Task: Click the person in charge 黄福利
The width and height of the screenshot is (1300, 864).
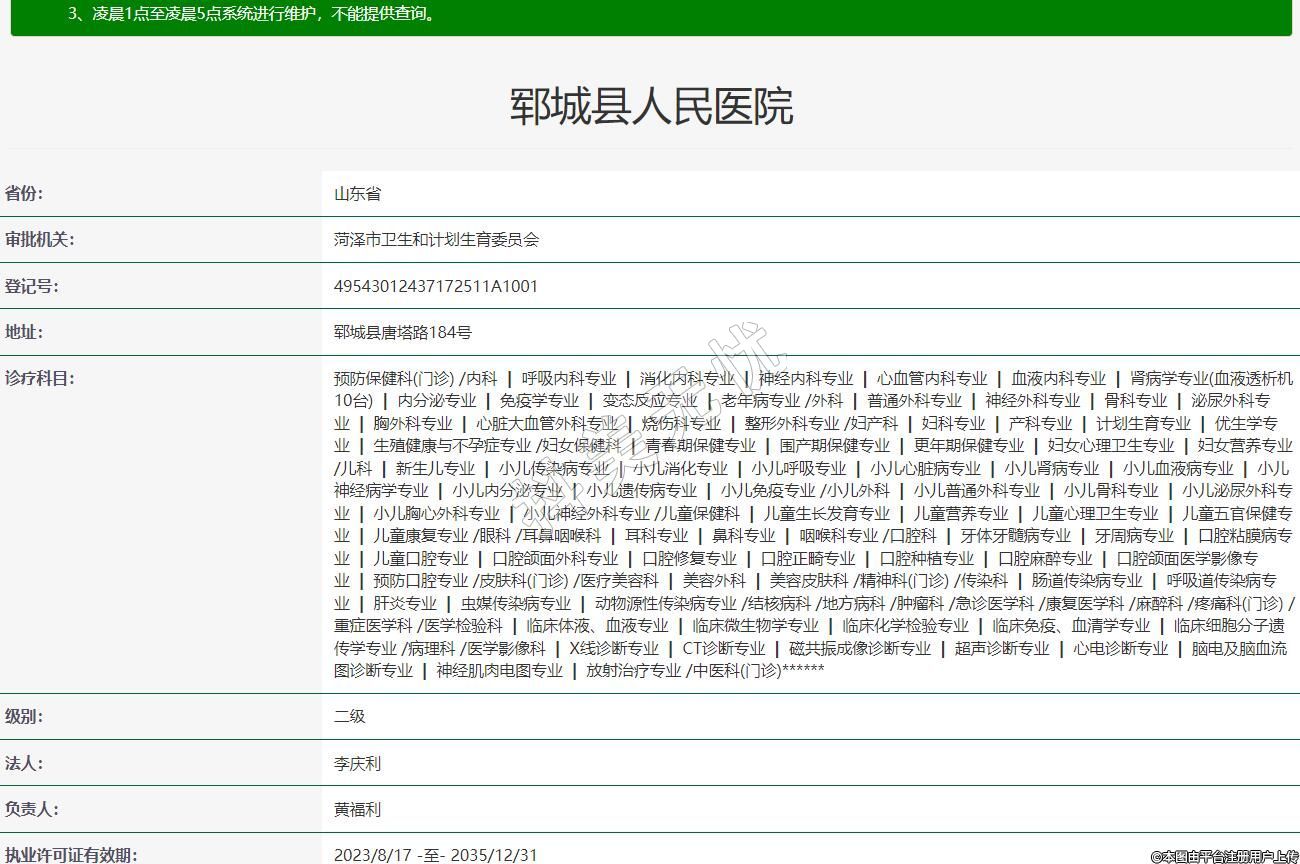Action: (x=357, y=810)
